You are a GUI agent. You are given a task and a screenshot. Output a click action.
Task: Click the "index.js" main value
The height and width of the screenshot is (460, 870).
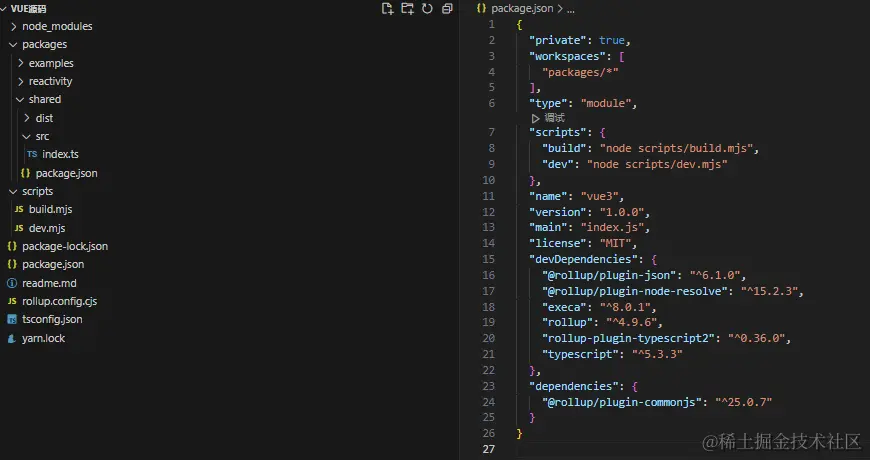(x=612, y=228)
